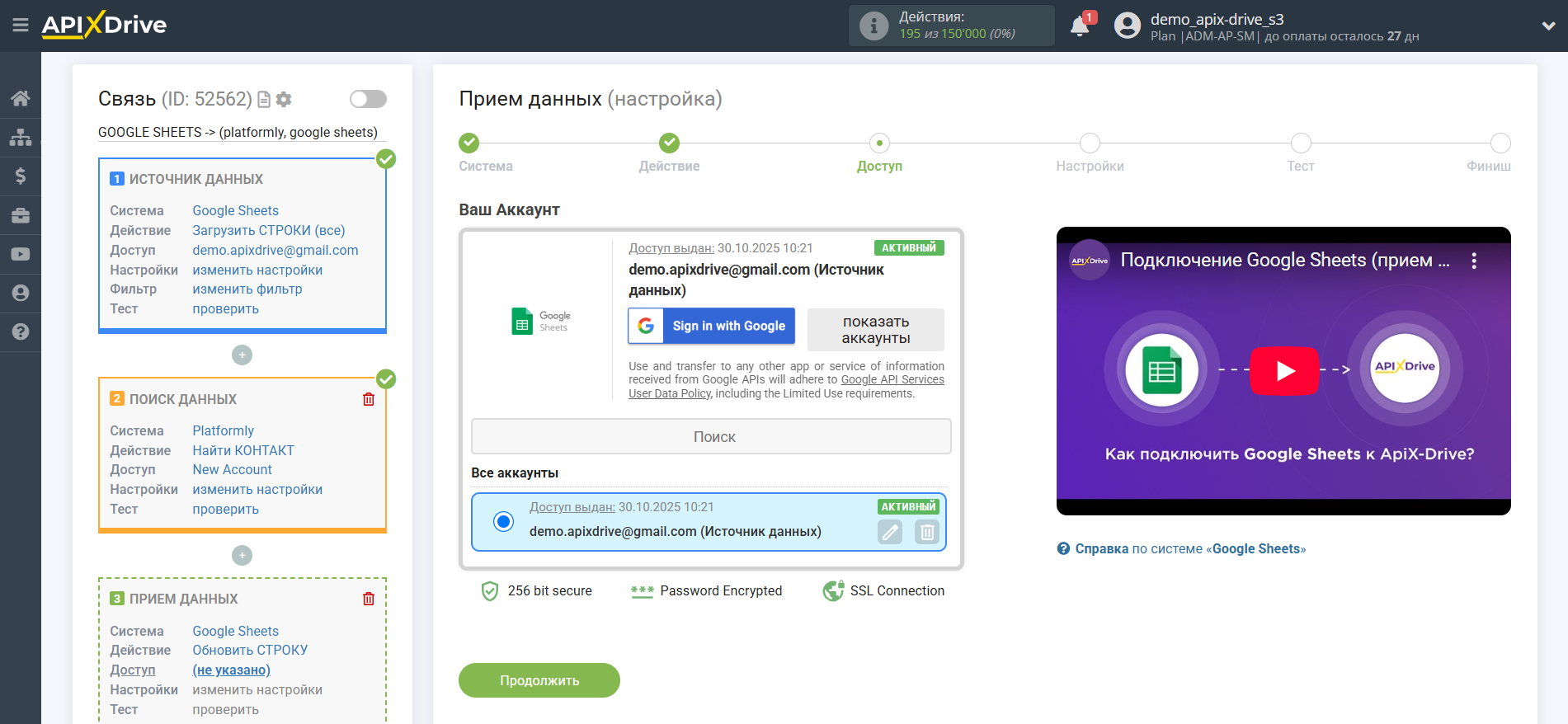Image resolution: width=1568 pixels, height=724 pixels.
Task: Go to the Действие step
Action: [669, 143]
